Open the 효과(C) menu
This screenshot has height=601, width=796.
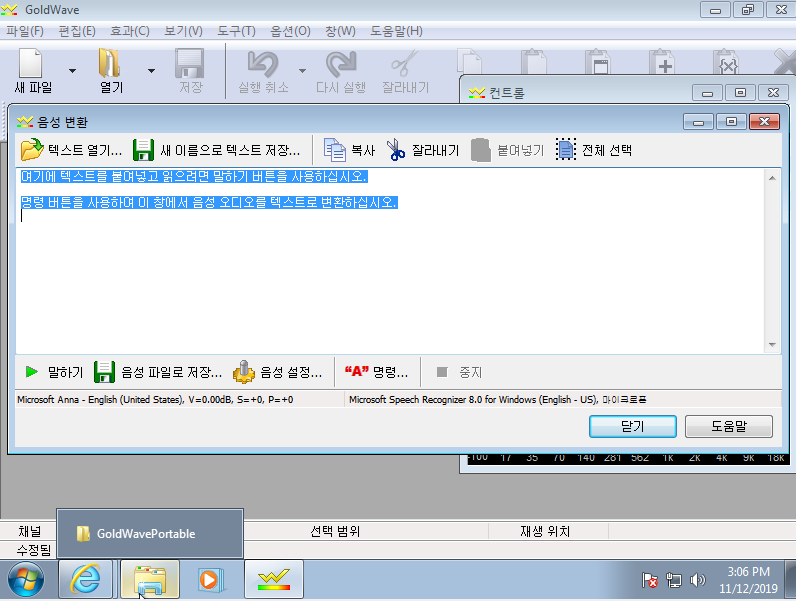129,31
